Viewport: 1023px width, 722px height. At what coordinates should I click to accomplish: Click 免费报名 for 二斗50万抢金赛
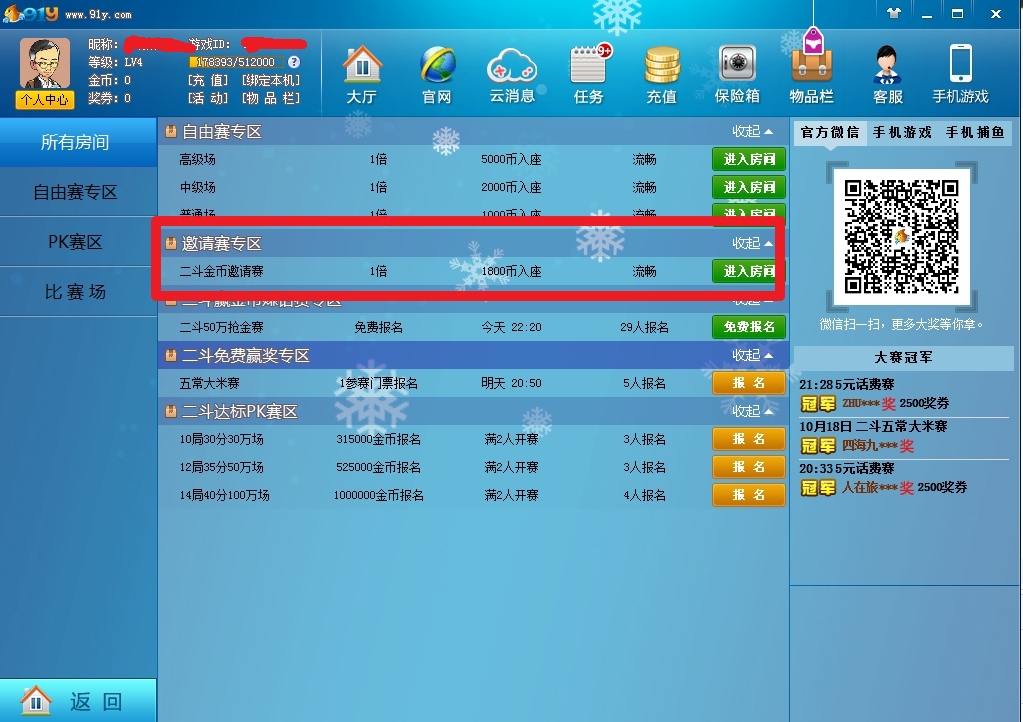748,327
